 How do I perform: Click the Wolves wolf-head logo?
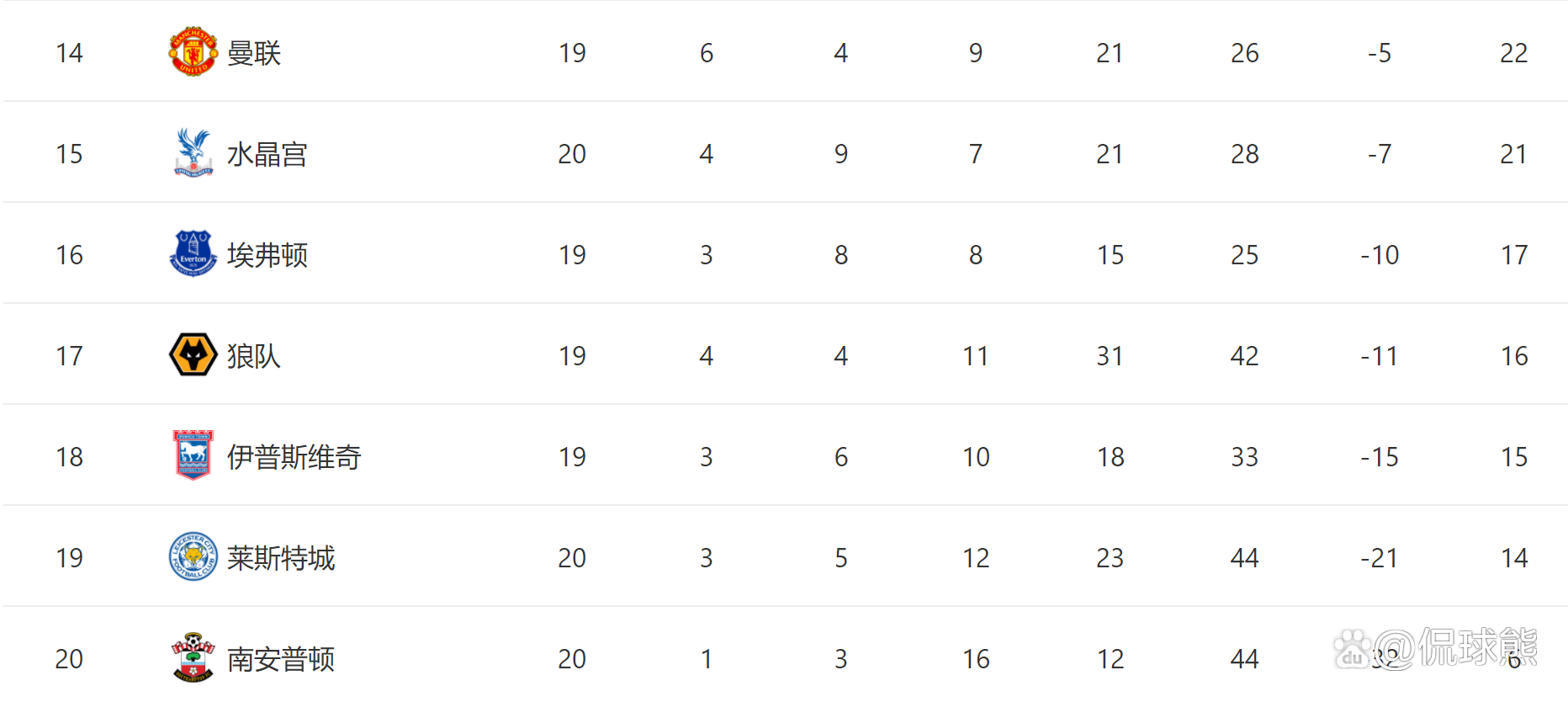[x=193, y=355]
